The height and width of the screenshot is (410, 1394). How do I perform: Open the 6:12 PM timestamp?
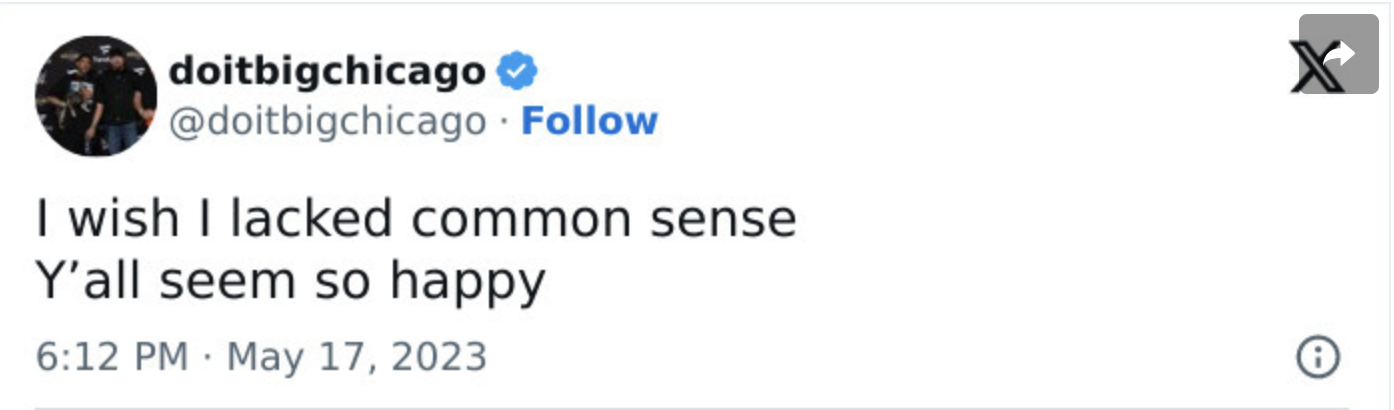112,357
